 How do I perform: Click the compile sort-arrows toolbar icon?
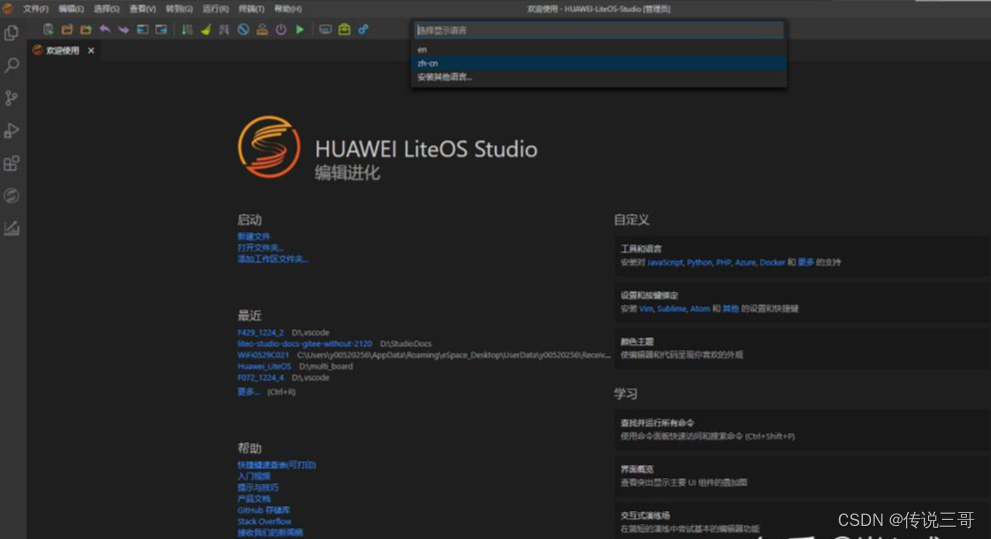[187, 29]
